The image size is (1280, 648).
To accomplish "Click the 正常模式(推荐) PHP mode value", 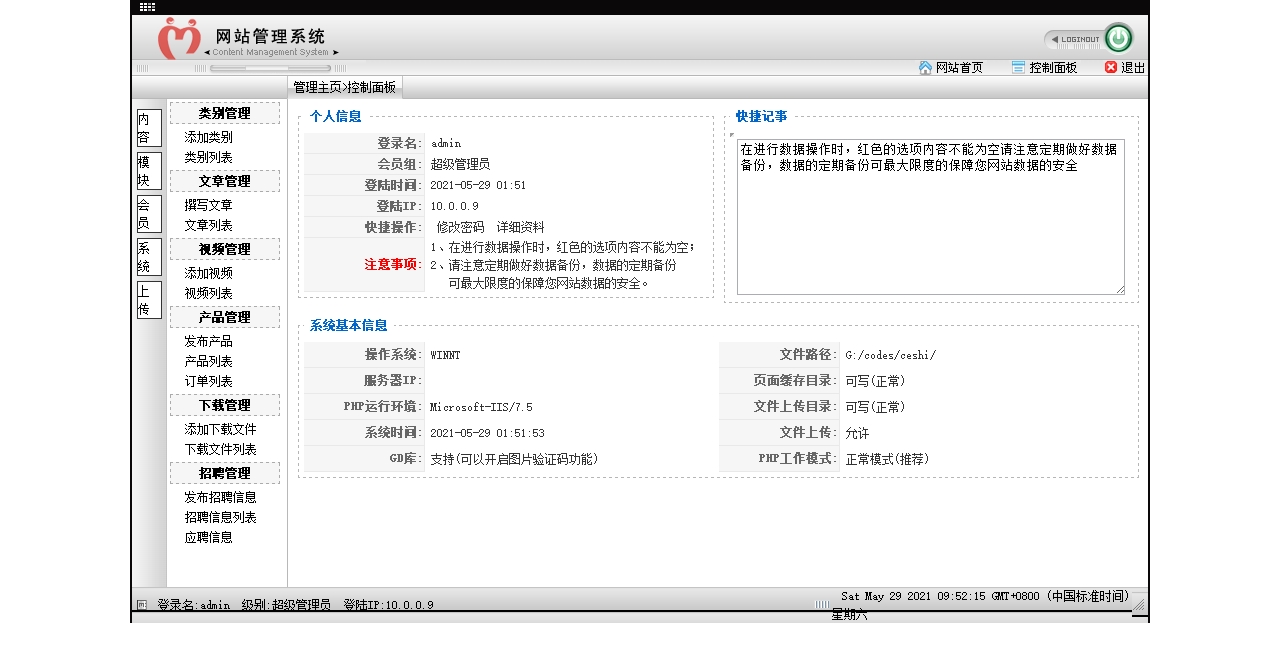I will tap(887, 459).
